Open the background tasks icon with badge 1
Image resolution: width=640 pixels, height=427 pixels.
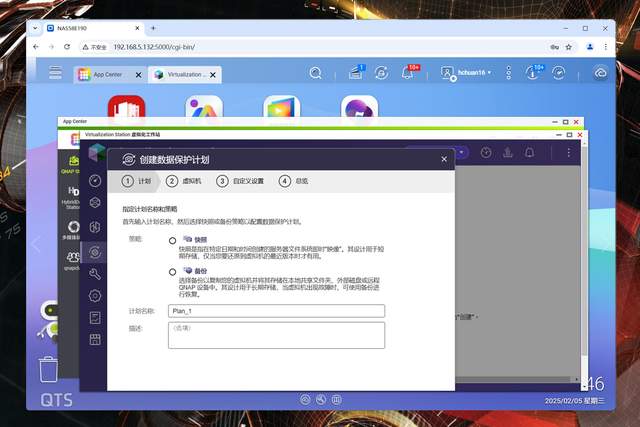[x=356, y=73]
